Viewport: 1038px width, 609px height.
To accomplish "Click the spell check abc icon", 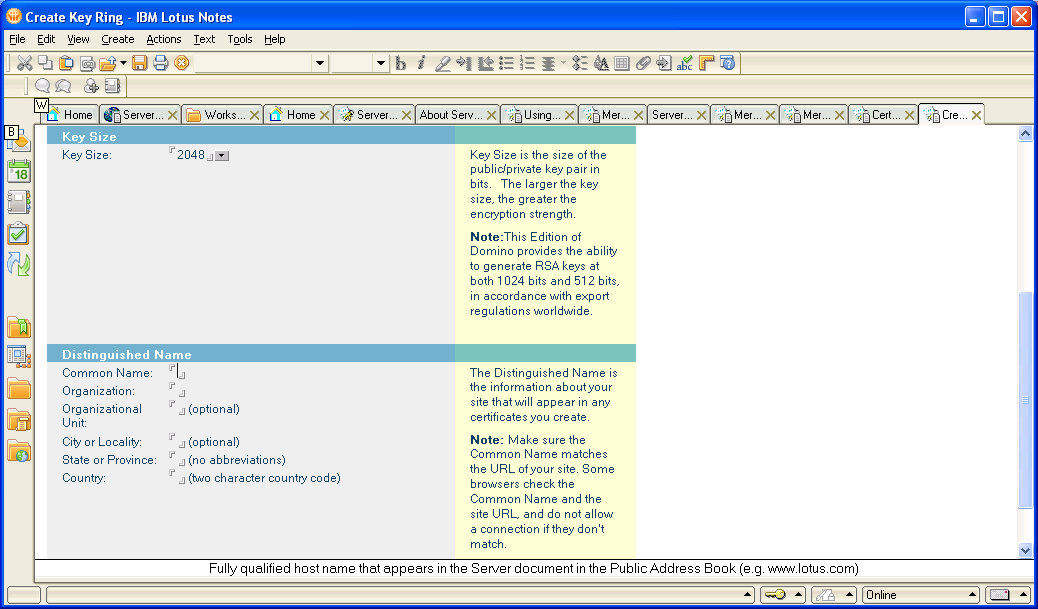I will [x=685, y=63].
